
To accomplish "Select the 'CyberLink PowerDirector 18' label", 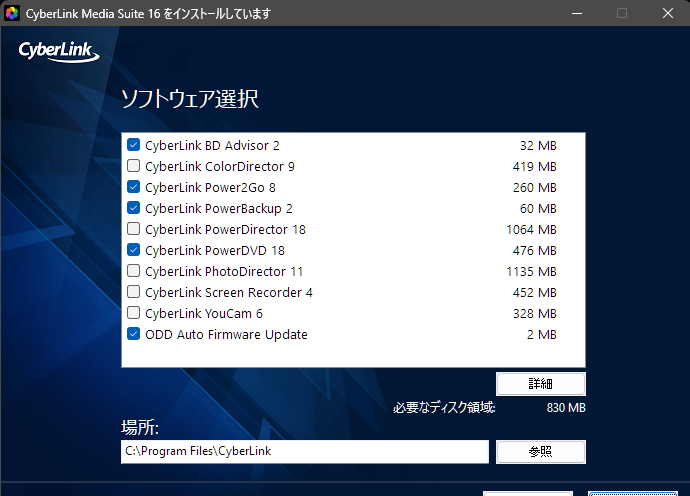I will [225, 230].
